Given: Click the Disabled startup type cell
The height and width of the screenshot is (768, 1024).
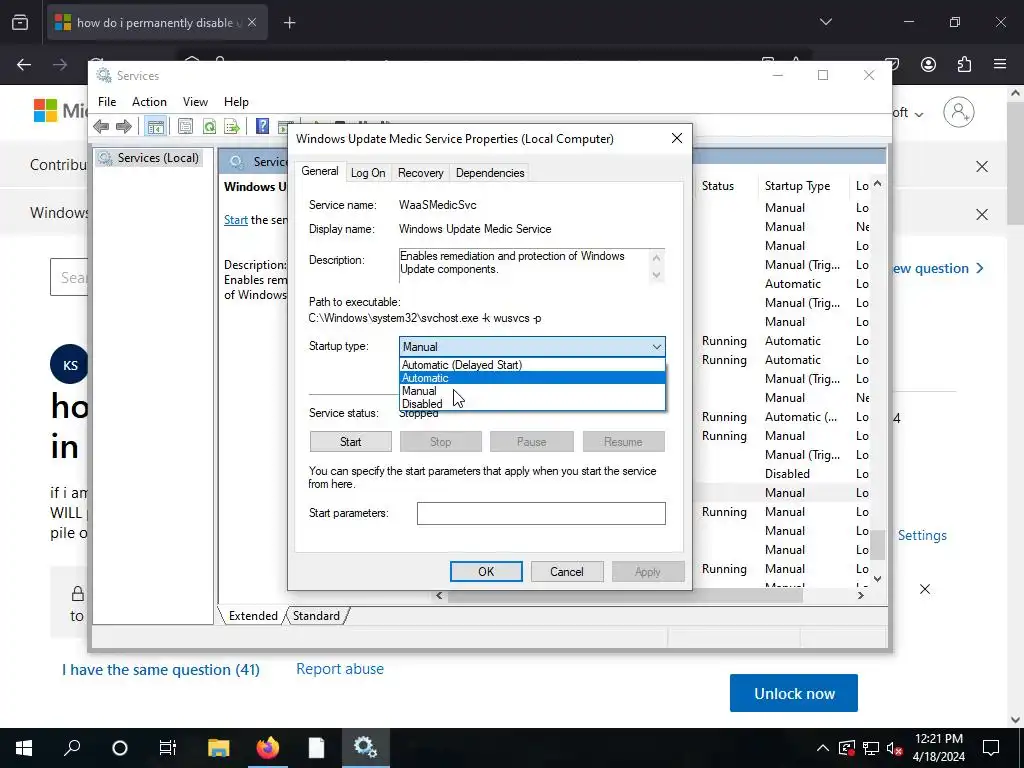Looking at the screenshot, I should pos(788,474).
